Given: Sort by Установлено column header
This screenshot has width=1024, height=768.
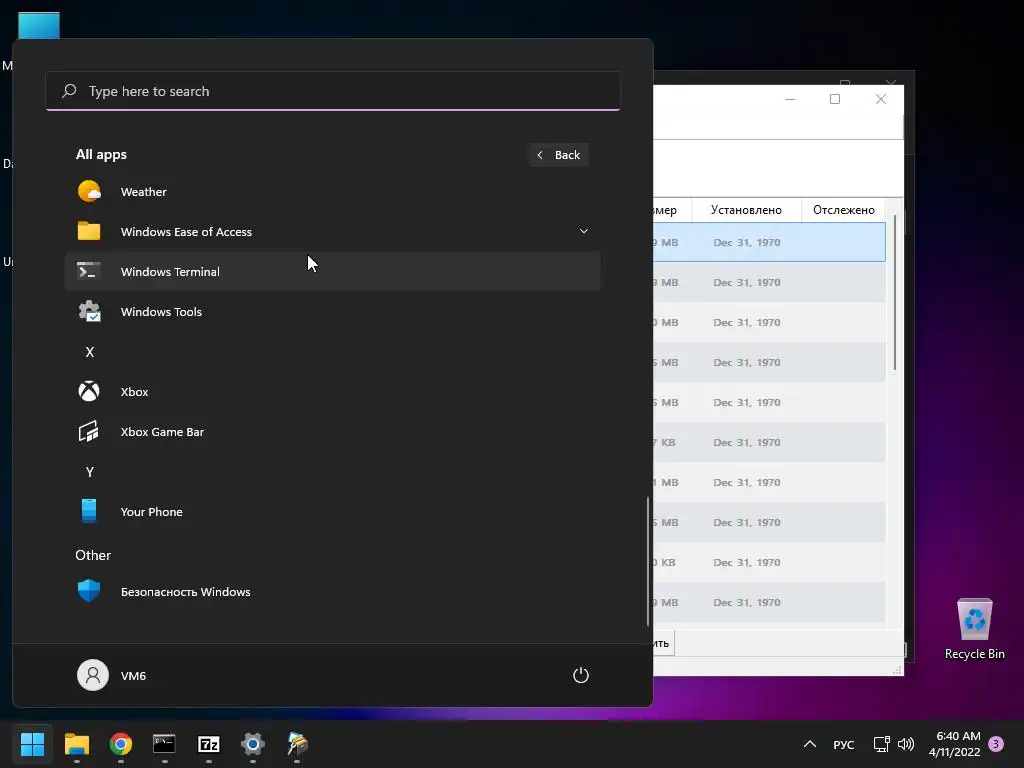Looking at the screenshot, I should 746,210.
